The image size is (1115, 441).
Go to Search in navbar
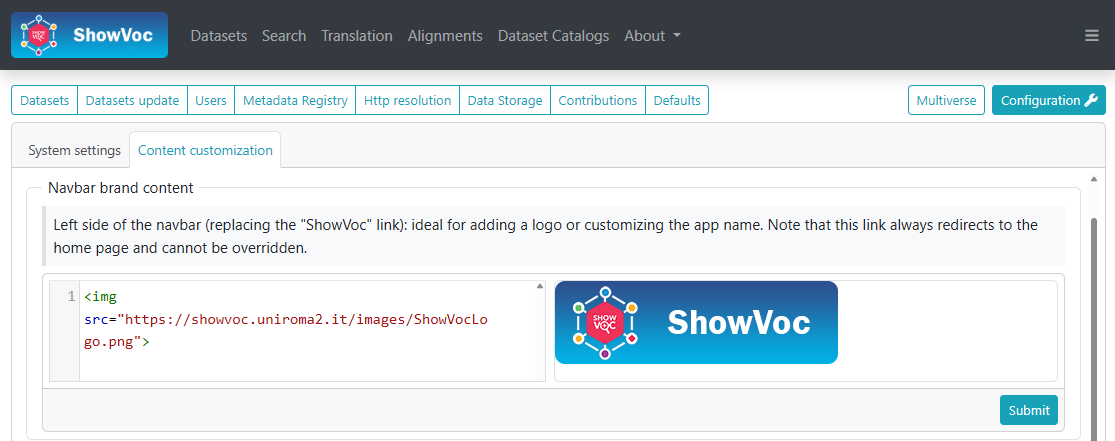pyautogui.click(x=284, y=36)
